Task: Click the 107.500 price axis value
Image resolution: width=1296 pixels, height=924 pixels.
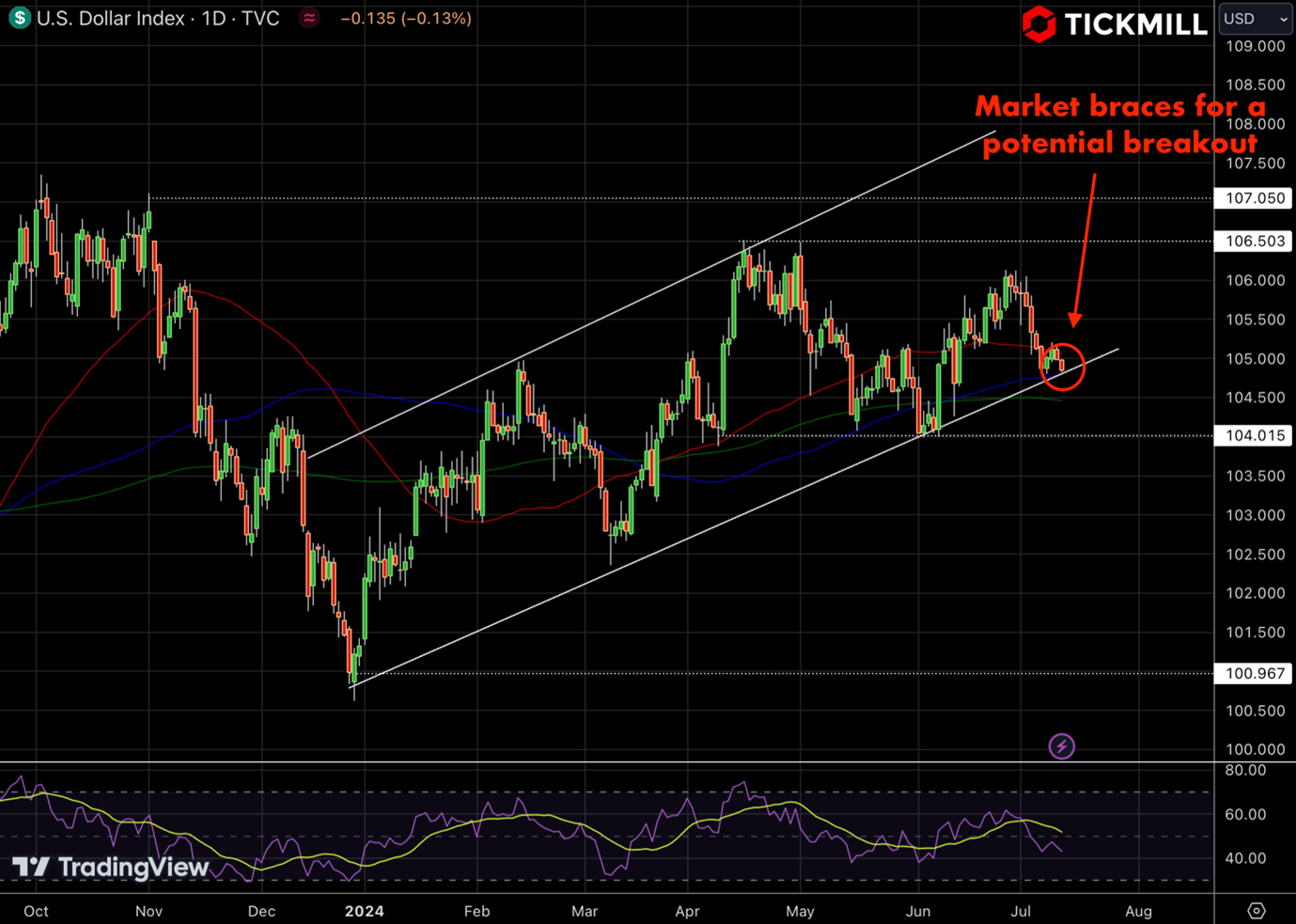Action: tap(1255, 164)
